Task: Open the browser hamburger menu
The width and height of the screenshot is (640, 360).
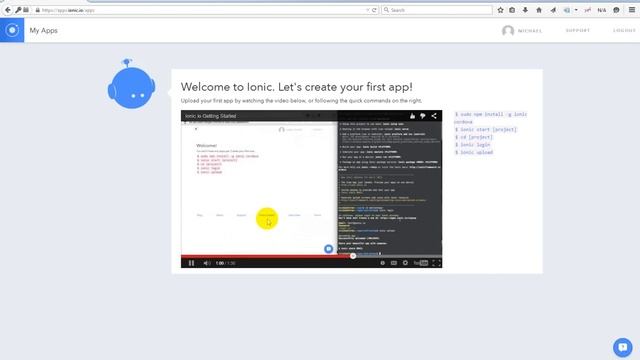Action: pyautogui.click(x=631, y=10)
